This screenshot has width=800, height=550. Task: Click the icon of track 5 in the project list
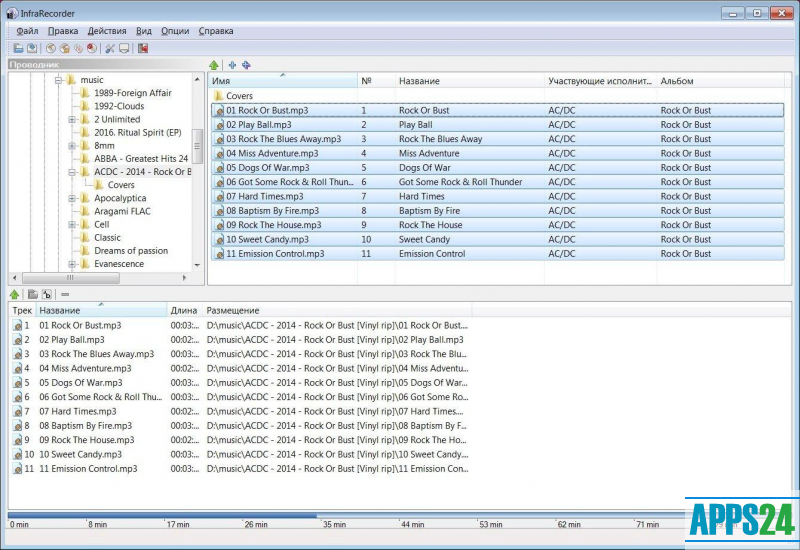click(18, 383)
